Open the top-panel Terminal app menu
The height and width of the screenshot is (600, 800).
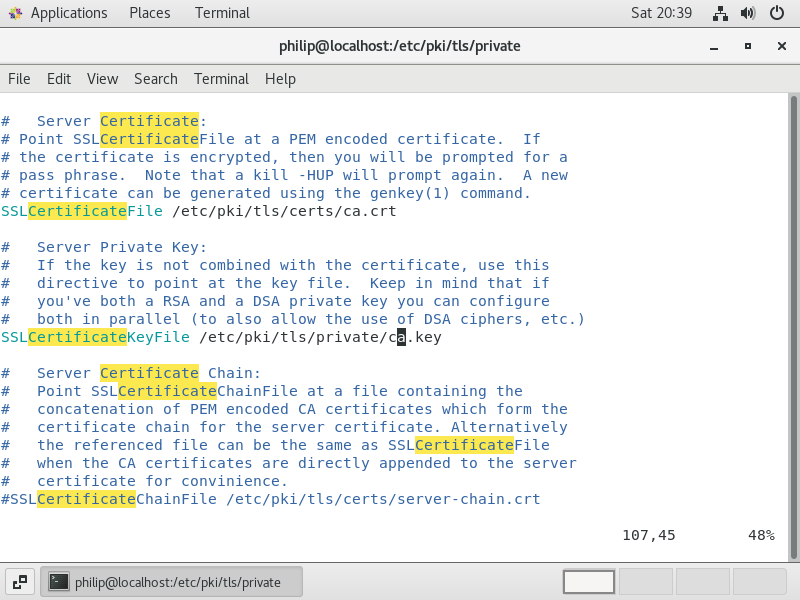(222, 13)
